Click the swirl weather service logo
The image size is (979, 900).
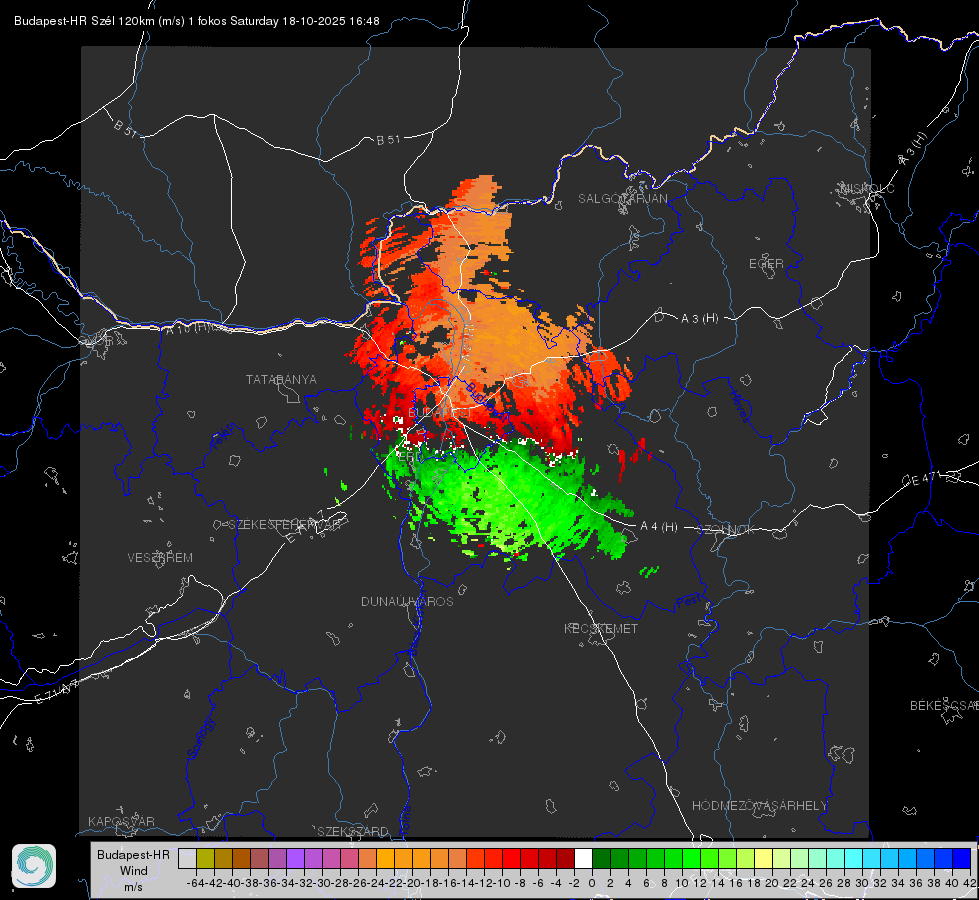click(x=34, y=866)
